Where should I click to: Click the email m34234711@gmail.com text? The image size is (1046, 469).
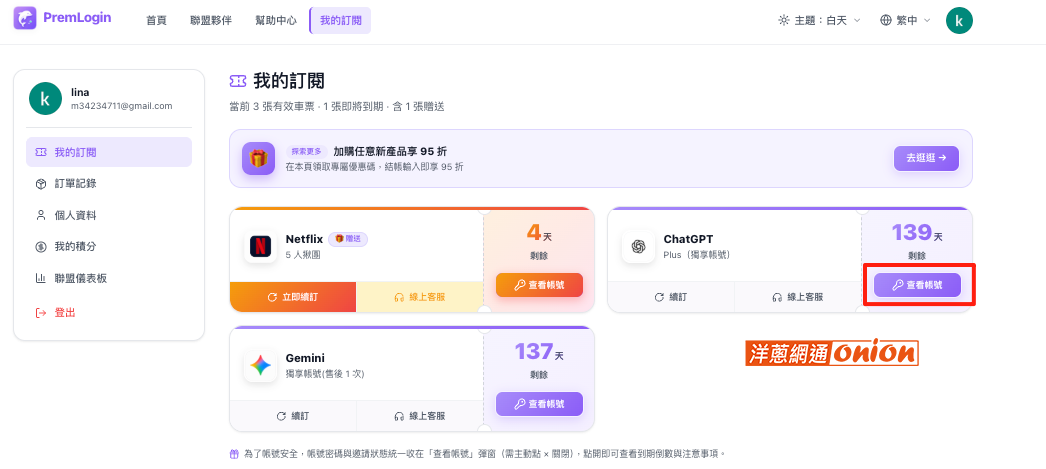(121, 105)
